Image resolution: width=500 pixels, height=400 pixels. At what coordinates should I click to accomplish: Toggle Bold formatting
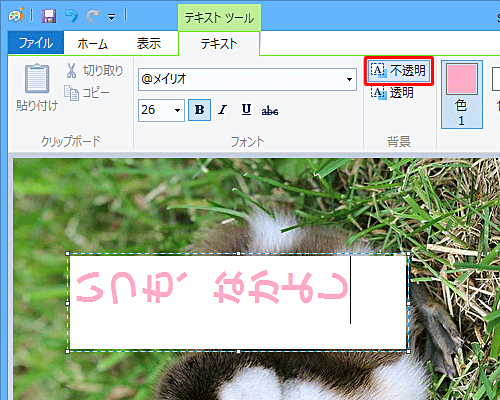click(x=199, y=110)
